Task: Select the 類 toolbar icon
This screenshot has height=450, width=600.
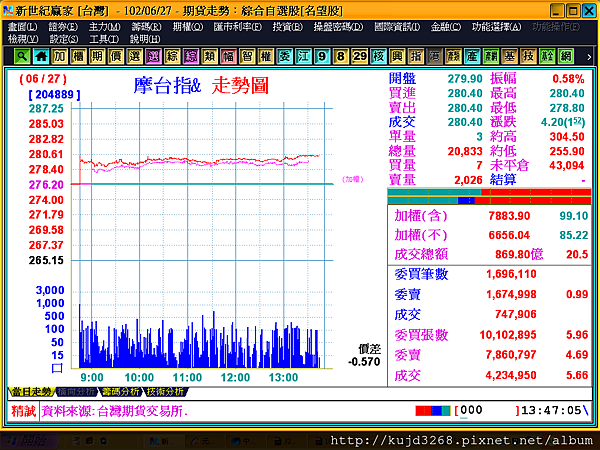Action: pyautogui.click(x=210, y=56)
